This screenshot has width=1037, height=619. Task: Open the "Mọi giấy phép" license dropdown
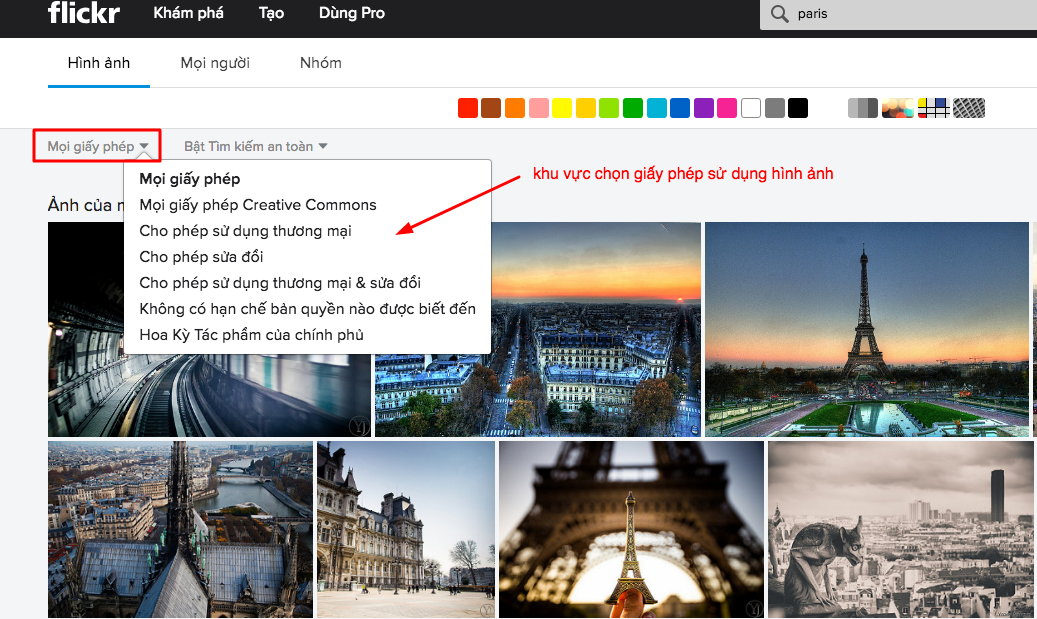coord(96,145)
